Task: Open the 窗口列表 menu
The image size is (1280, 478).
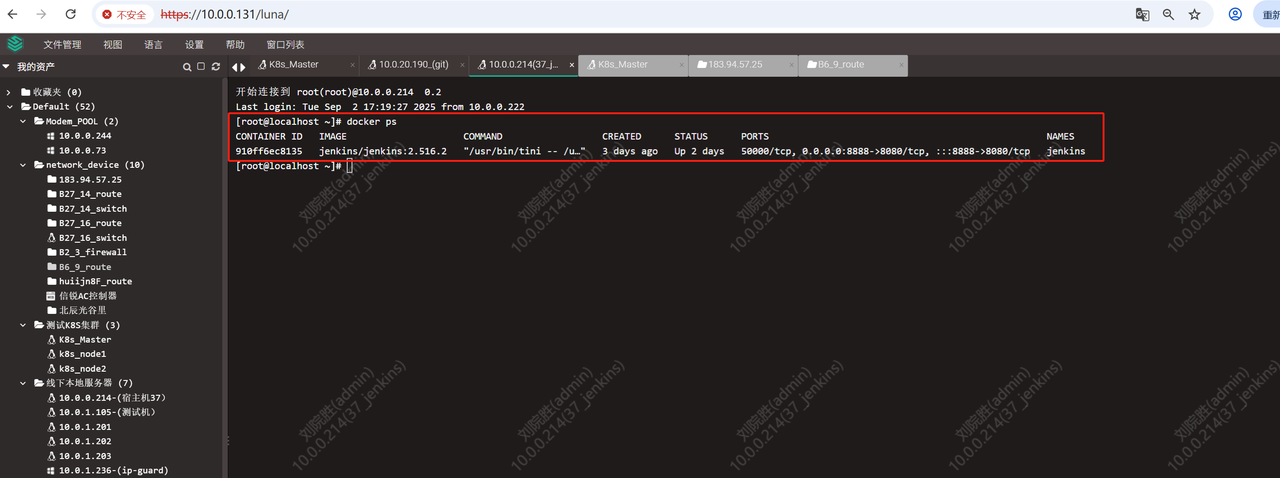Action: click(285, 45)
